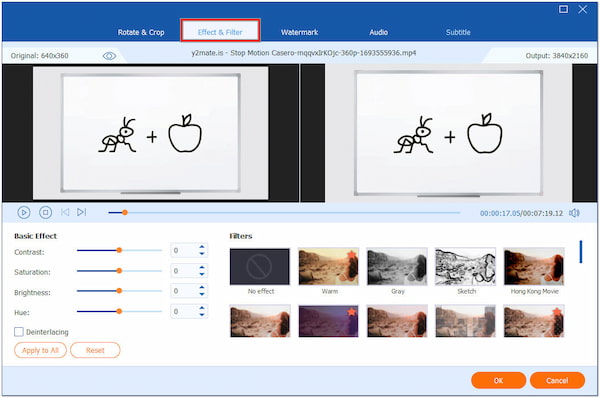Click the Brightness slider handle

point(119,291)
